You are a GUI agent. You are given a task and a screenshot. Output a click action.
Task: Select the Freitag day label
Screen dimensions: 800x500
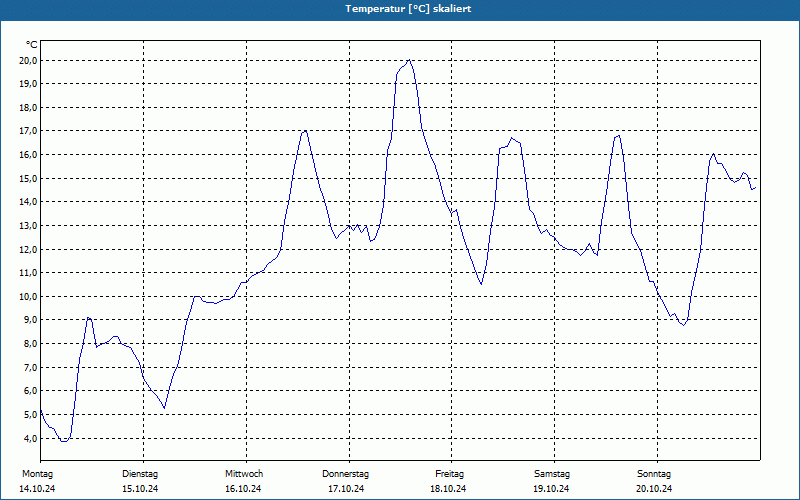(x=449, y=474)
